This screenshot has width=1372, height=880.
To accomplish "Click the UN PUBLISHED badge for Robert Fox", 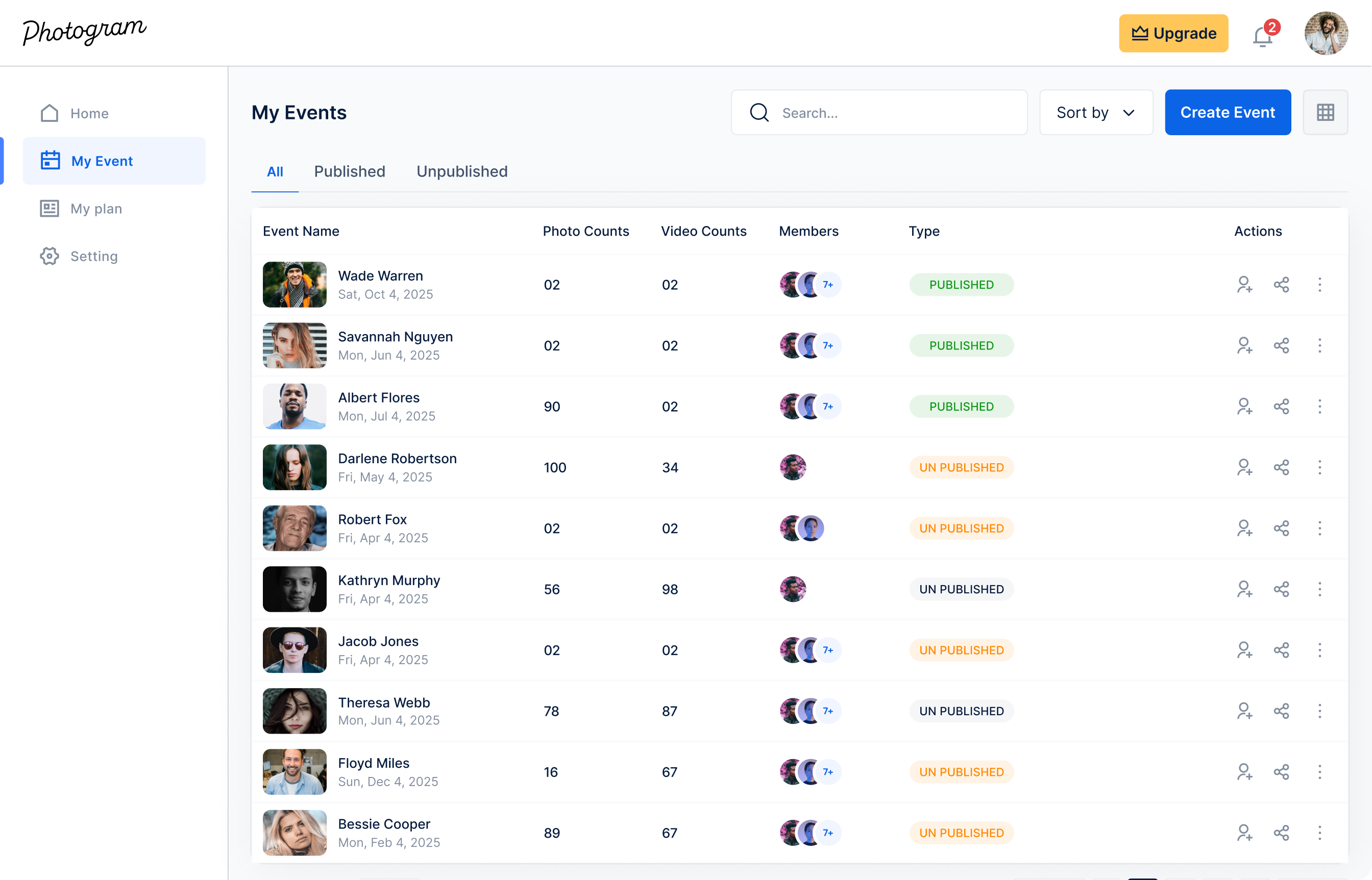I will (x=961, y=529).
